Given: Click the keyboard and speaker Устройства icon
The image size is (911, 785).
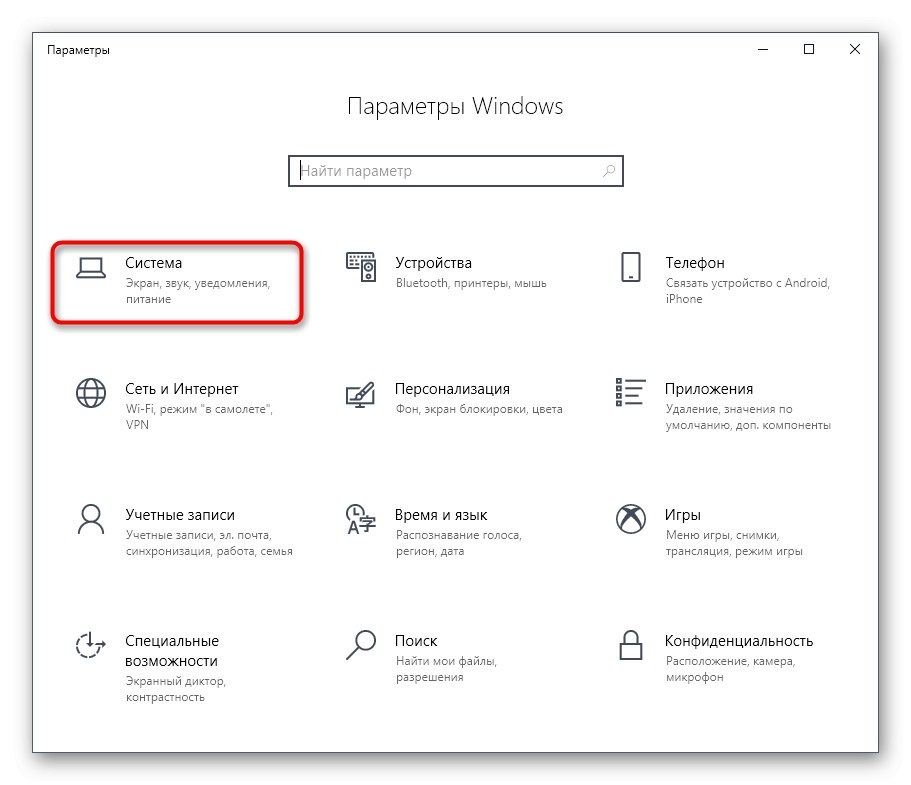Looking at the screenshot, I should coord(361,267).
